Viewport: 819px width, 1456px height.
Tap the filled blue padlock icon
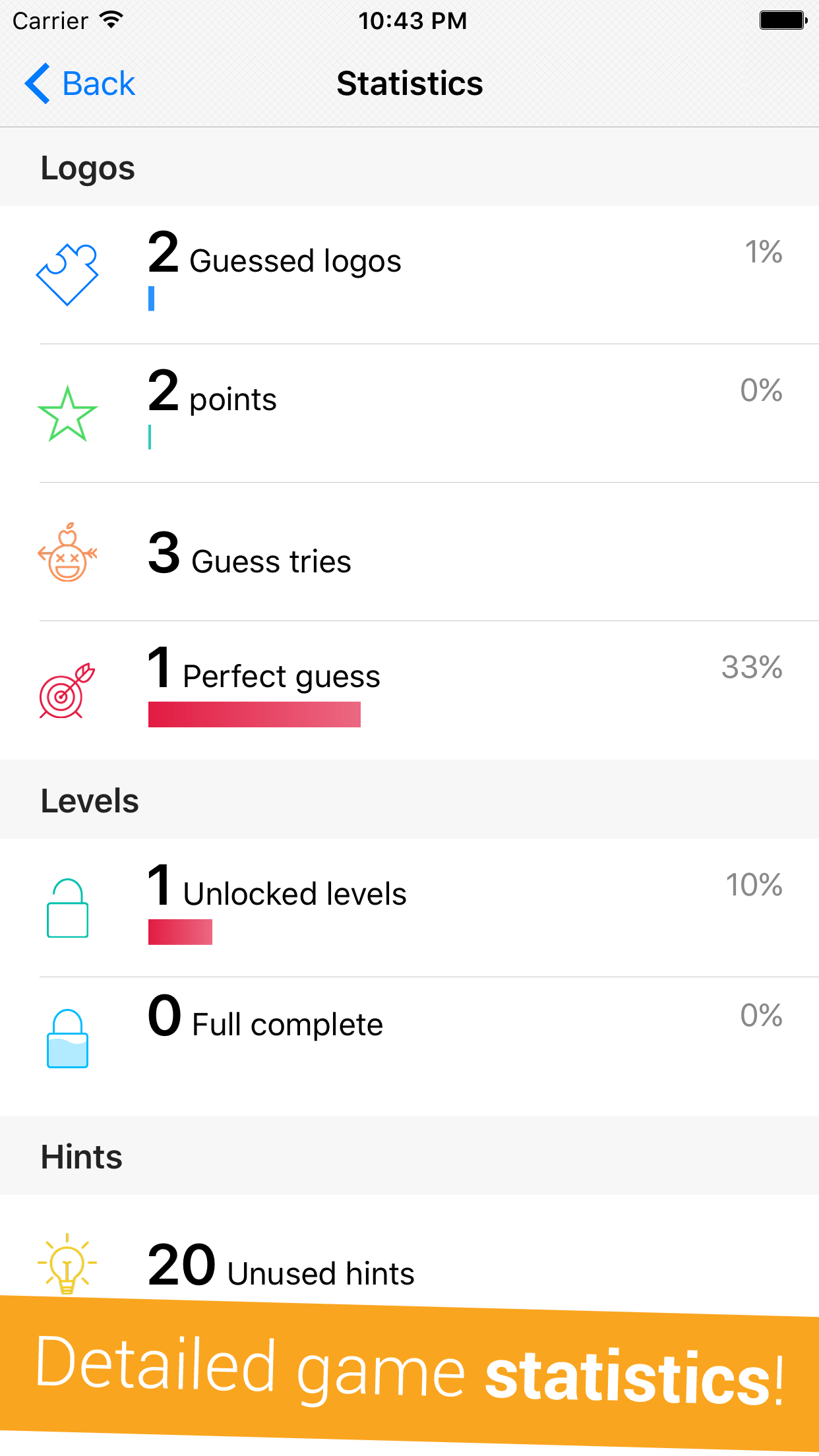[x=67, y=1039]
